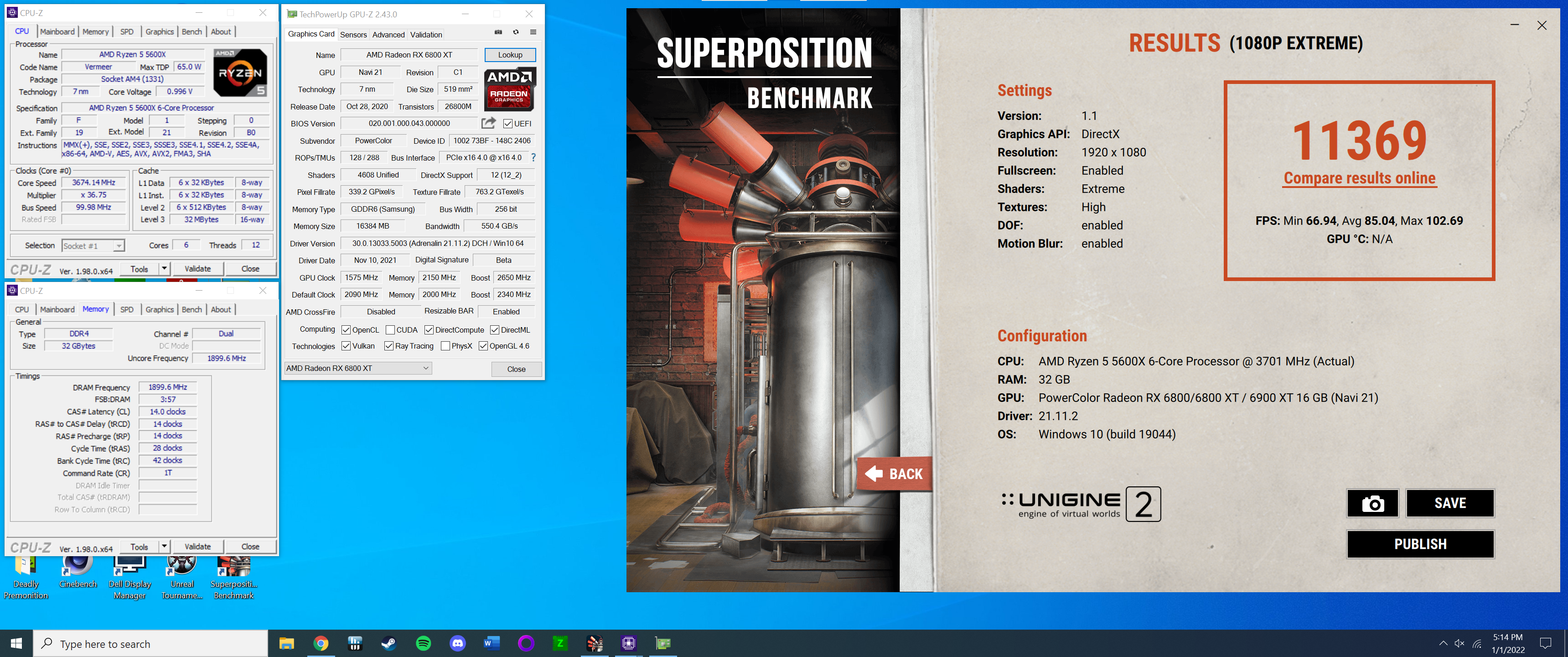1568x657 pixels.
Task: Switch to Mainboard tab in upper CPU-Z window
Action: coord(57,31)
